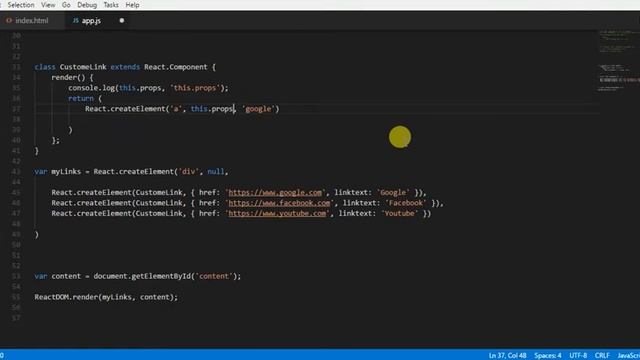The image size is (640, 360).
Task: Open the https://www.google.com link
Action: [x=275, y=193]
